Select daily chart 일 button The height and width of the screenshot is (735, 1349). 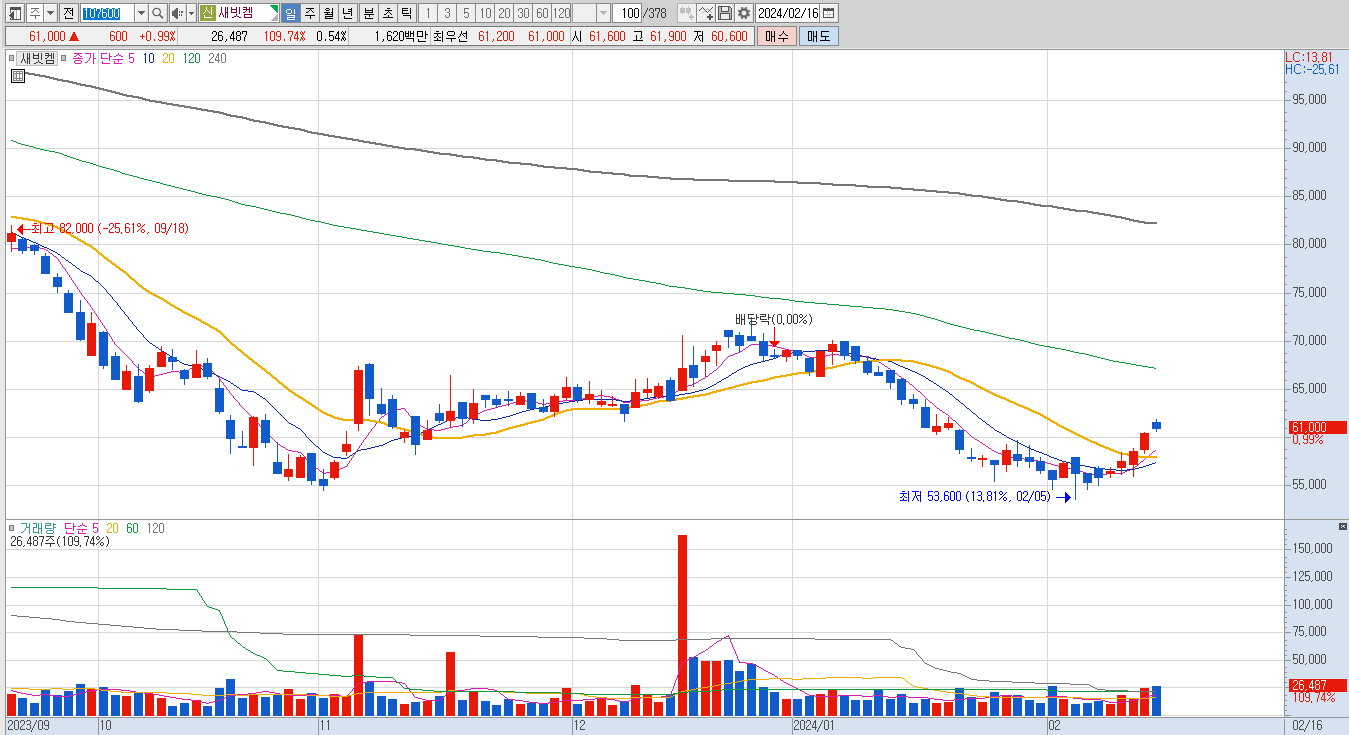pyautogui.click(x=290, y=13)
